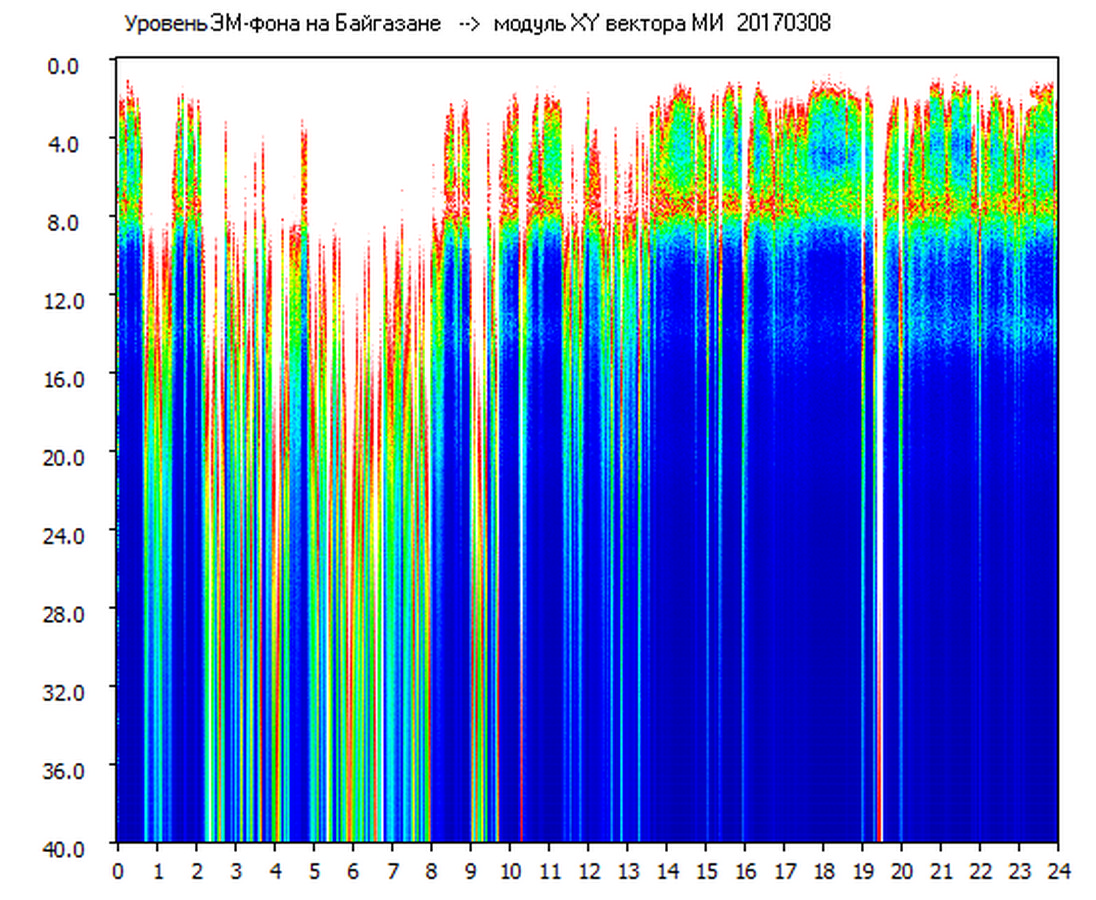Click hour 6 on the horizontal axis

pyautogui.click(x=353, y=872)
